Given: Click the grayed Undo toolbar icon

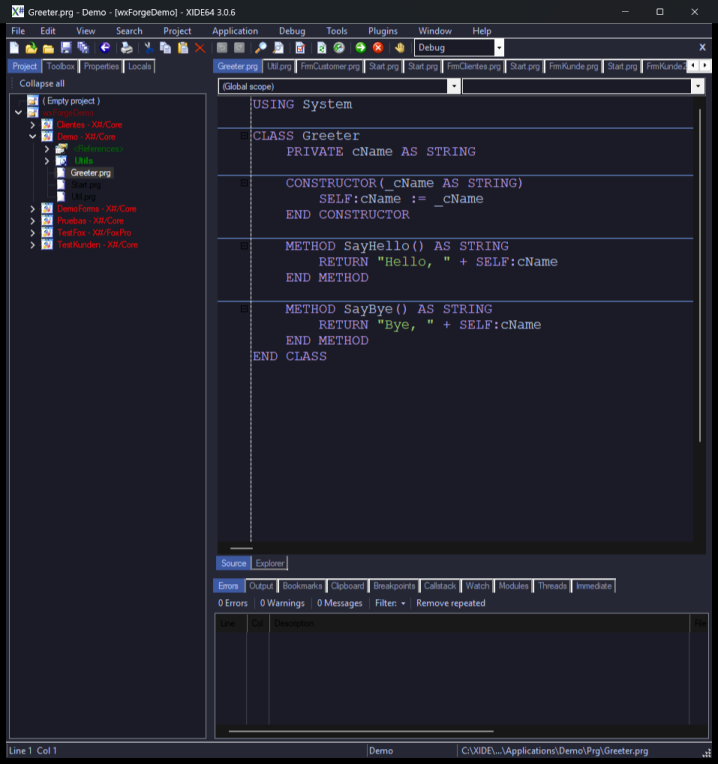Looking at the screenshot, I should click(222, 48).
